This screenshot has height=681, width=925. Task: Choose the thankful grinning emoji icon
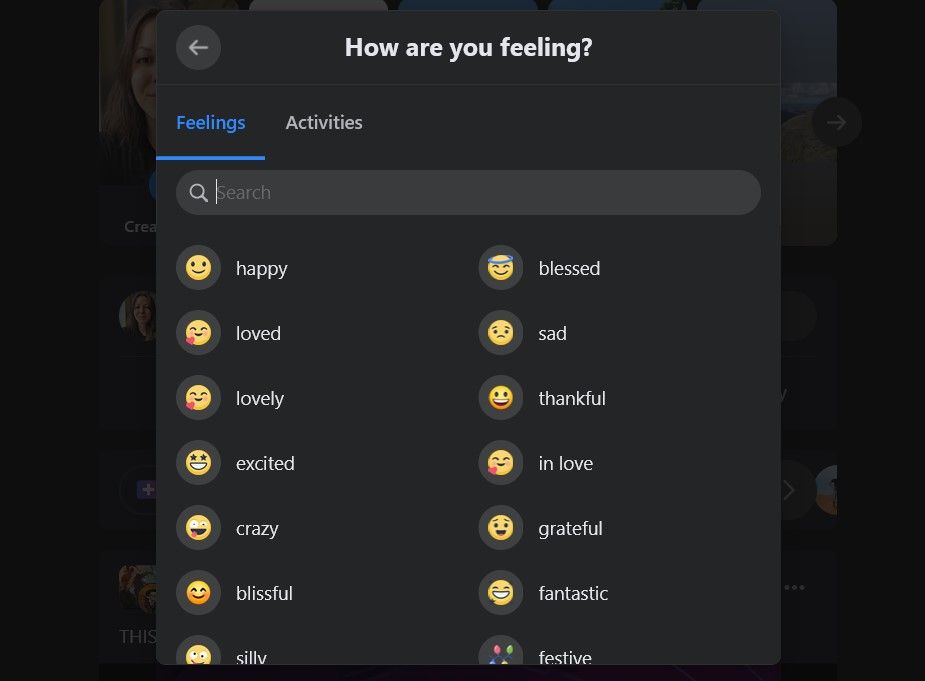[501, 398]
